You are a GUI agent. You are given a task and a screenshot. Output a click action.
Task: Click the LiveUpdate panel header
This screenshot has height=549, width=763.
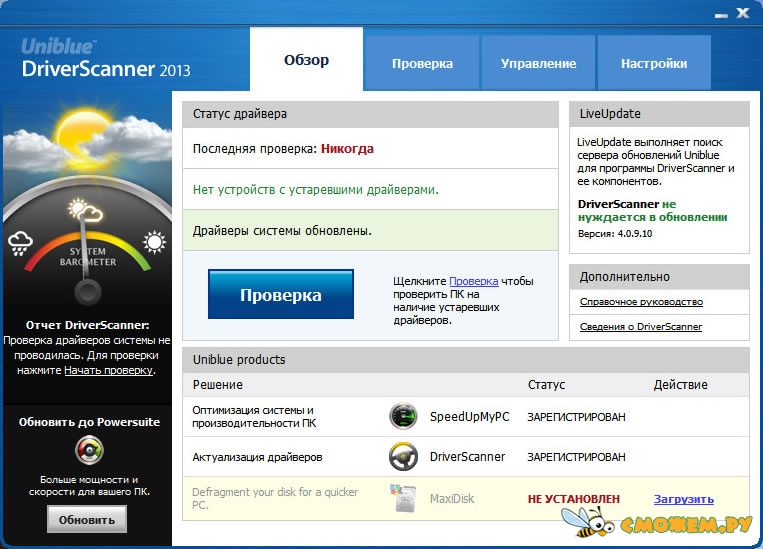click(x=659, y=114)
